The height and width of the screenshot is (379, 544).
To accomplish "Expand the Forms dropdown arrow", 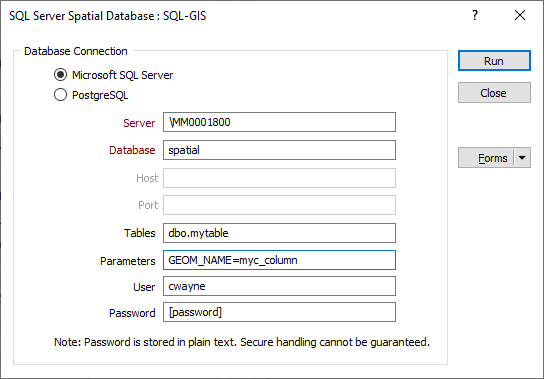I will (x=522, y=158).
